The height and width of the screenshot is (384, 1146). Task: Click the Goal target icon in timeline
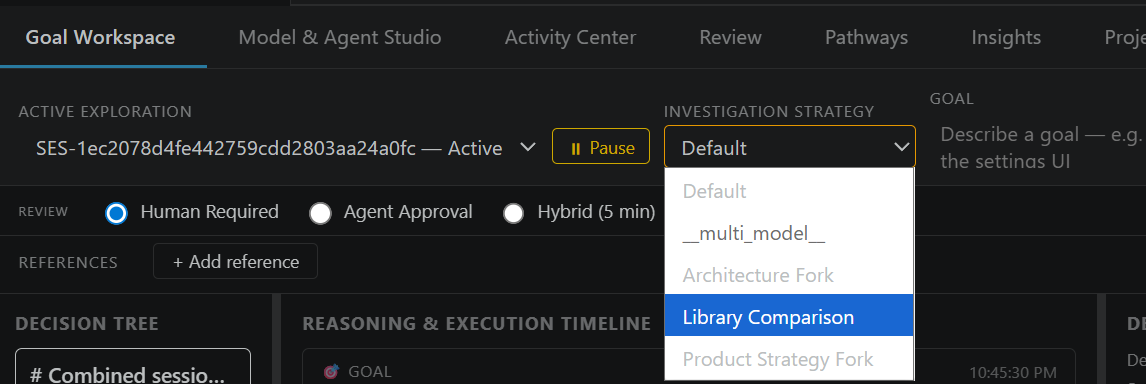tap(331, 372)
